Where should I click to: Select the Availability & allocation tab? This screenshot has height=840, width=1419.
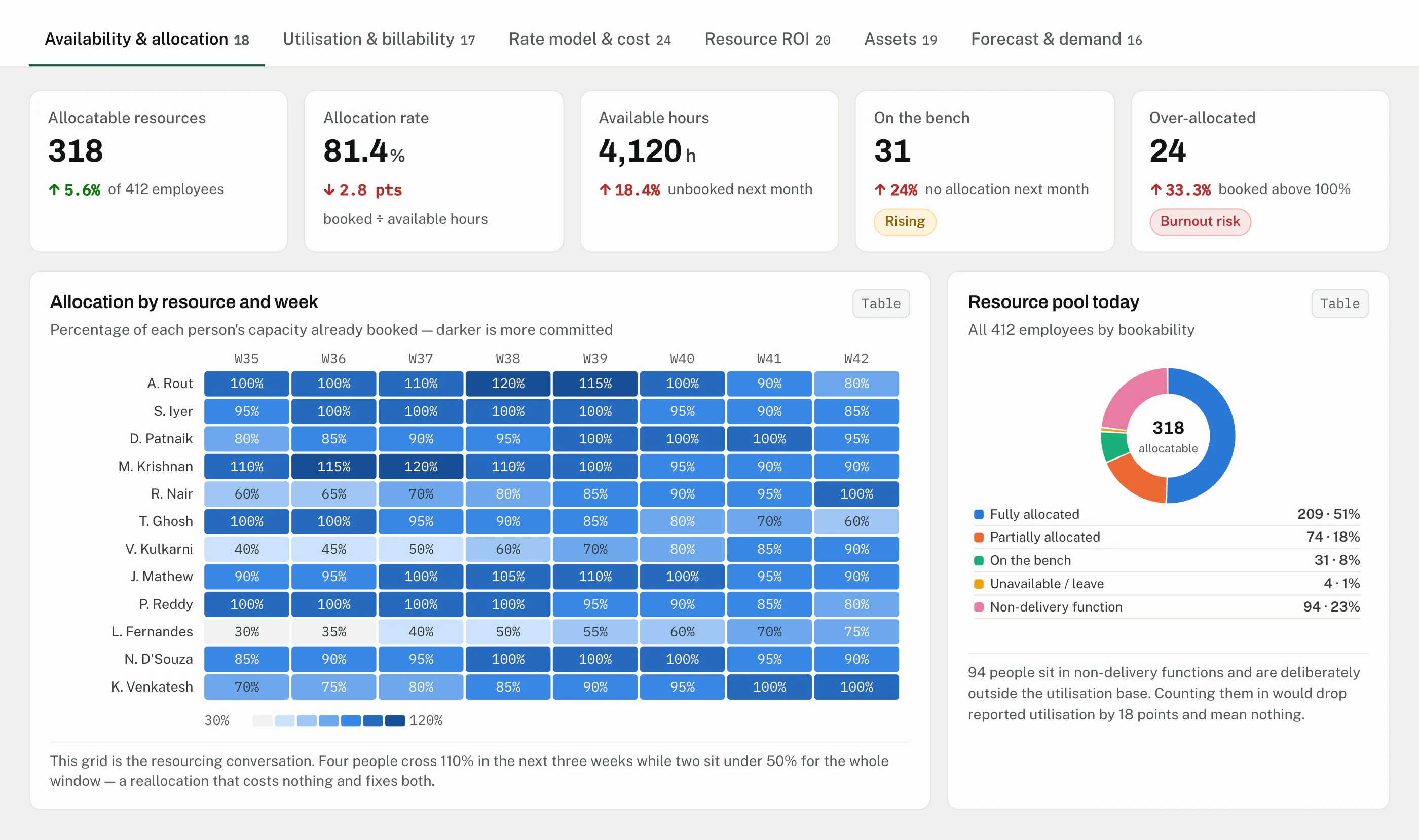pos(146,39)
